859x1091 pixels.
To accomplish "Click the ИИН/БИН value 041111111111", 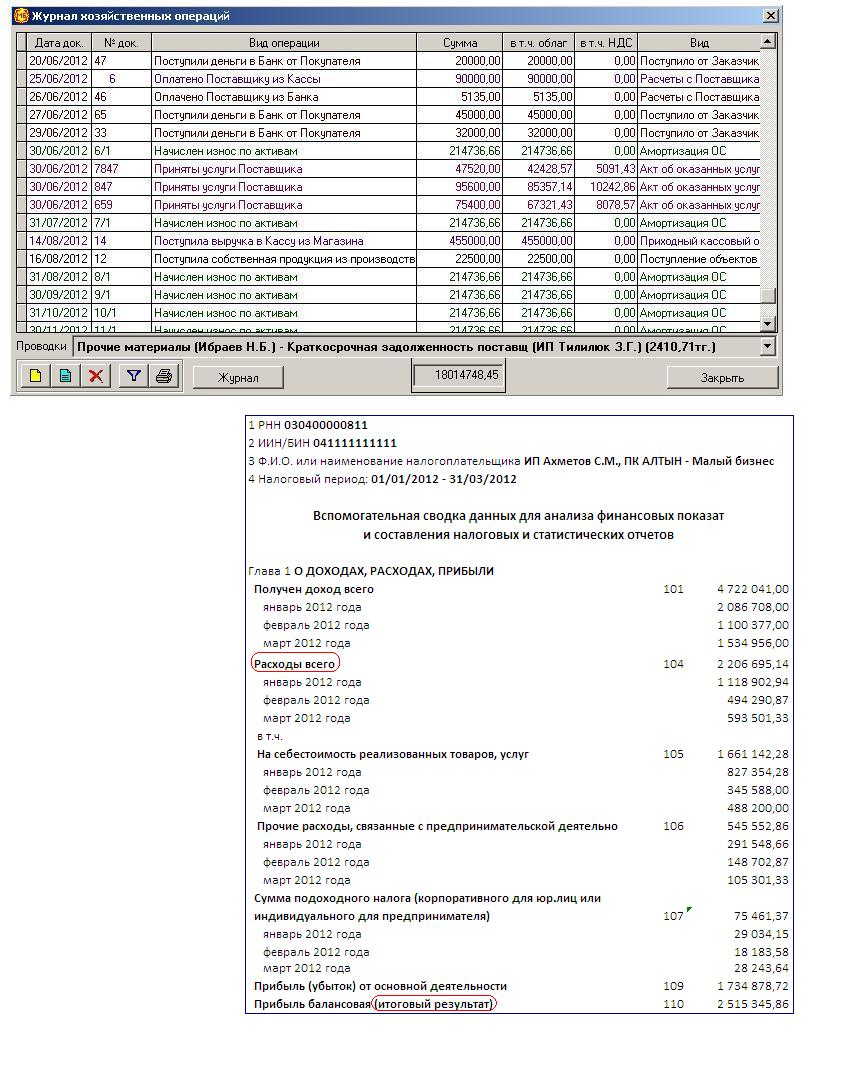I will click(355, 443).
